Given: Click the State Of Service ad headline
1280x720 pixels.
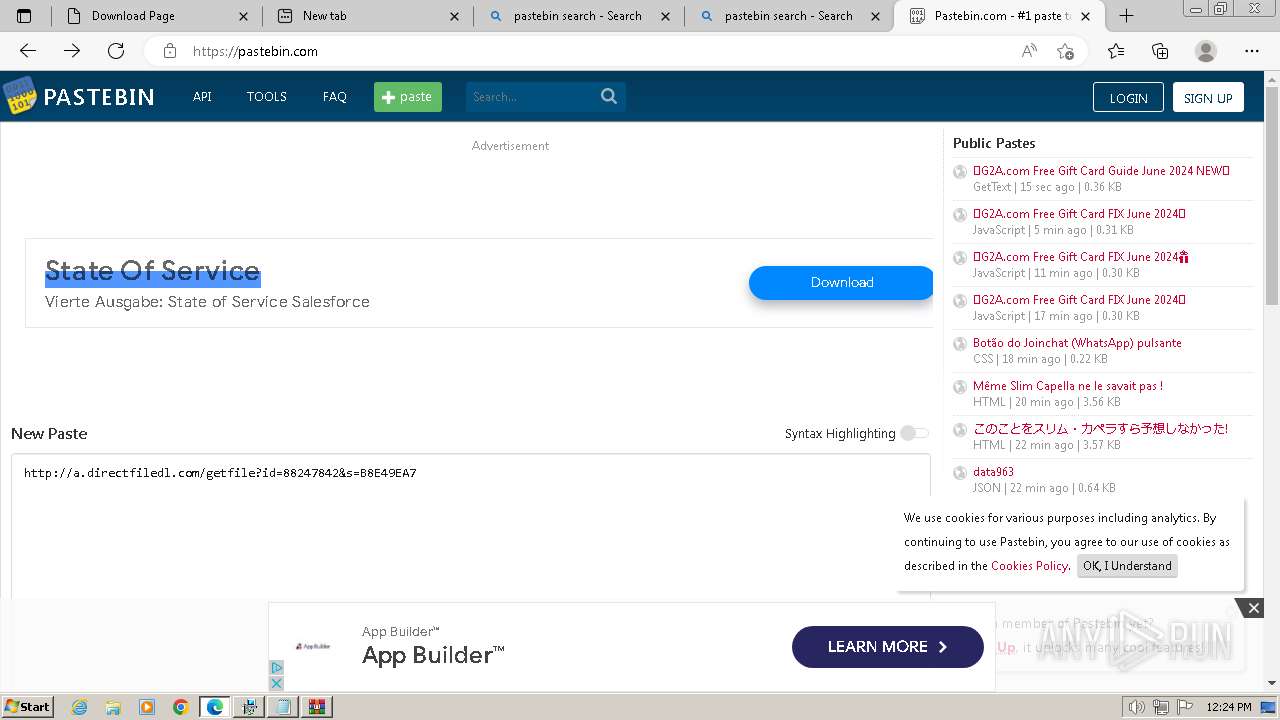Looking at the screenshot, I should tap(153, 270).
